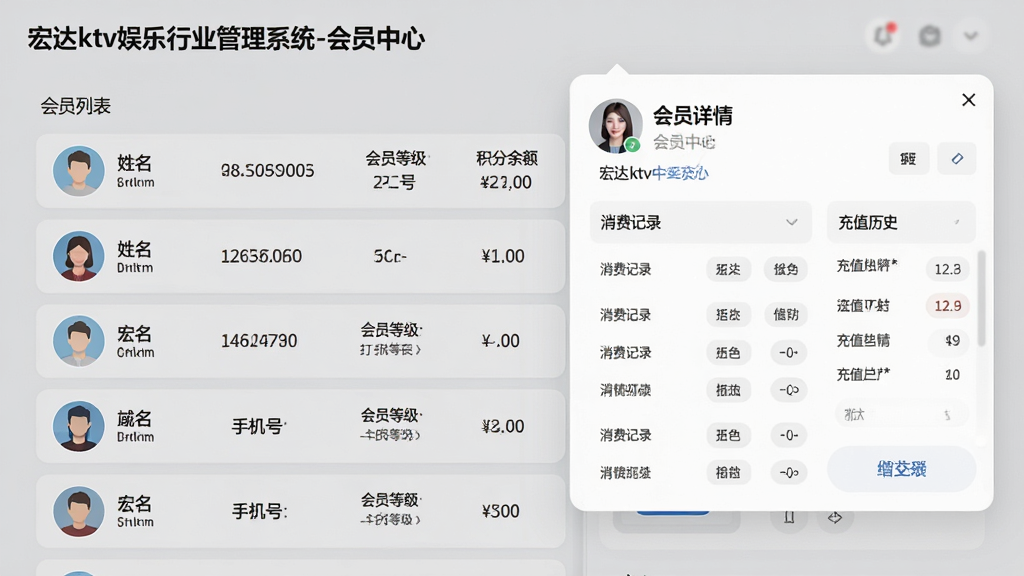Click the second chip in the second 消费记录 row
This screenshot has height=576, width=1024.
pyautogui.click(x=786, y=315)
